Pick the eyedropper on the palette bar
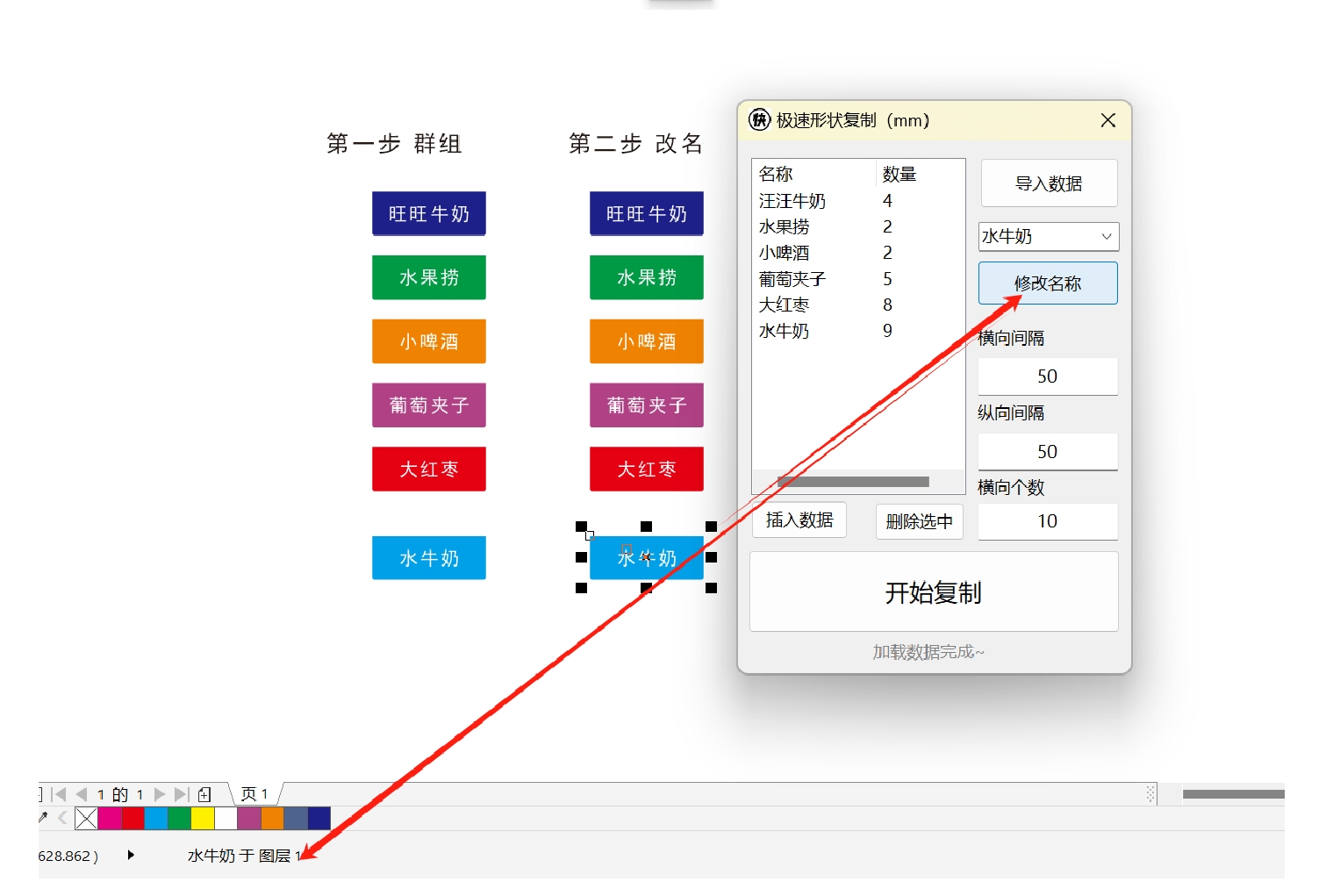Viewport: 1333px width, 896px height. [x=43, y=818]
